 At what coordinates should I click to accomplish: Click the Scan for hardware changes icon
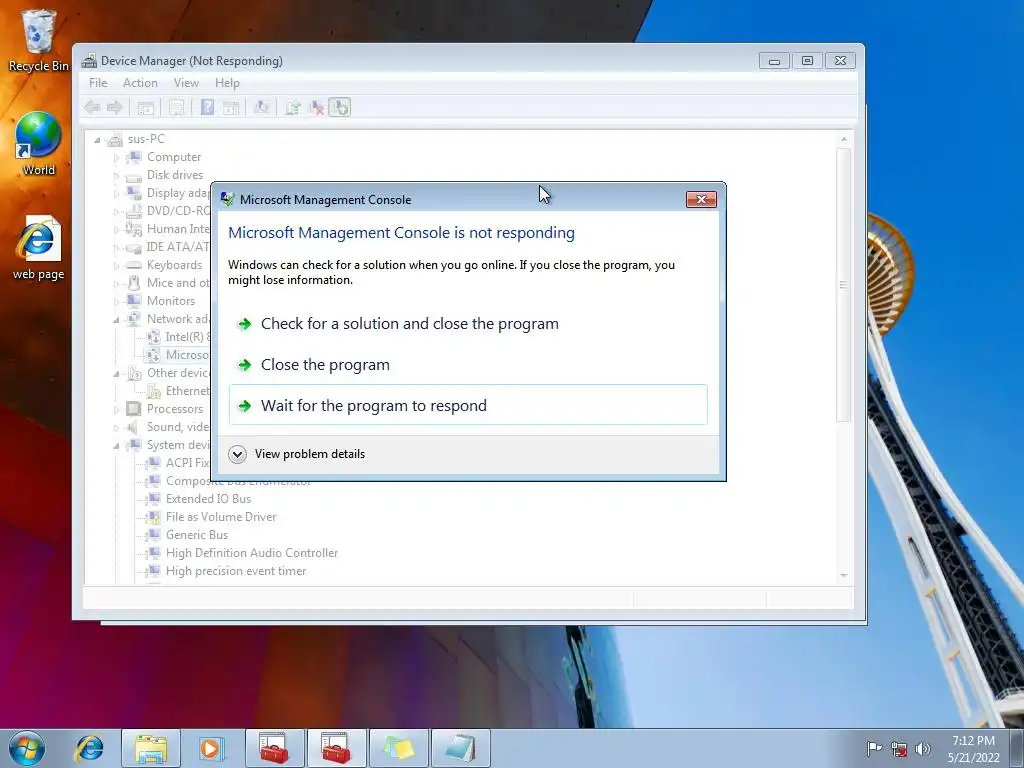click(x=261, y=107)
